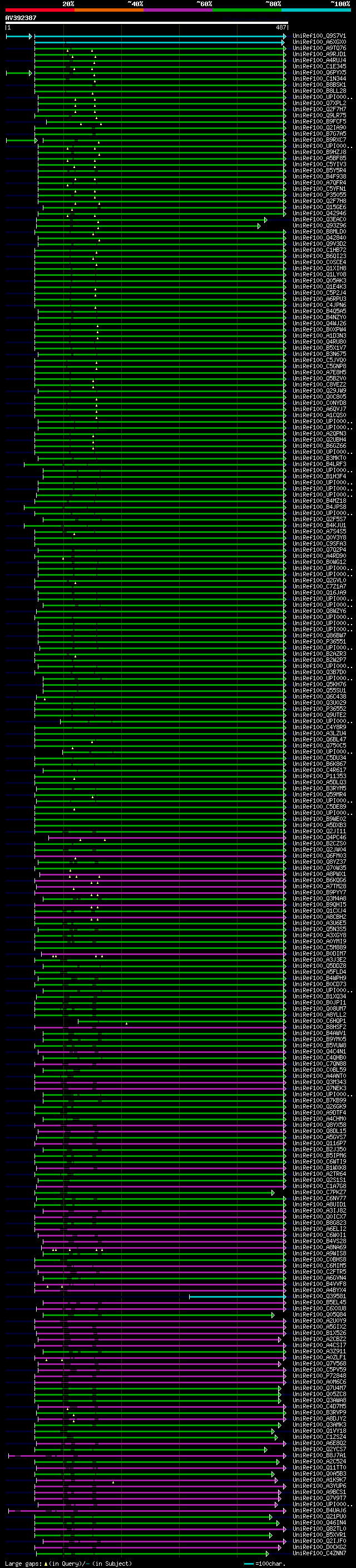
Task: Click the cyan alignment bar of Q9S7V1
Action: [160, 37]
